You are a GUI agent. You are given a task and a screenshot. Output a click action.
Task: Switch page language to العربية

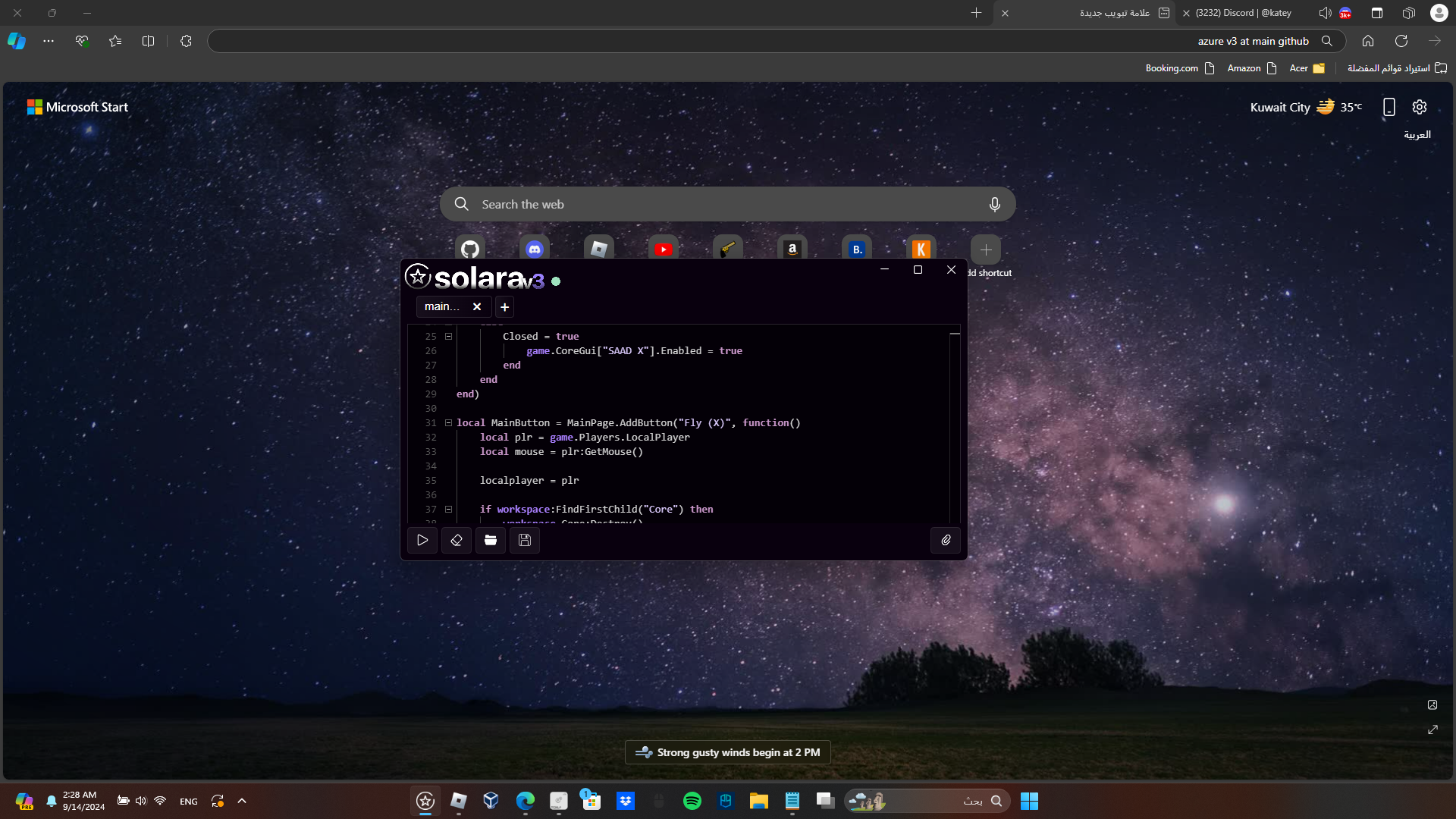tap(1417, 134)
